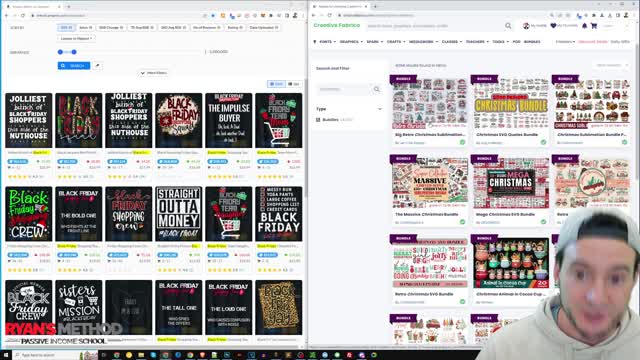Click the profile avatar in left browser toolbar
This screenshot has height=360, width=640.
[x=295, y=16]
